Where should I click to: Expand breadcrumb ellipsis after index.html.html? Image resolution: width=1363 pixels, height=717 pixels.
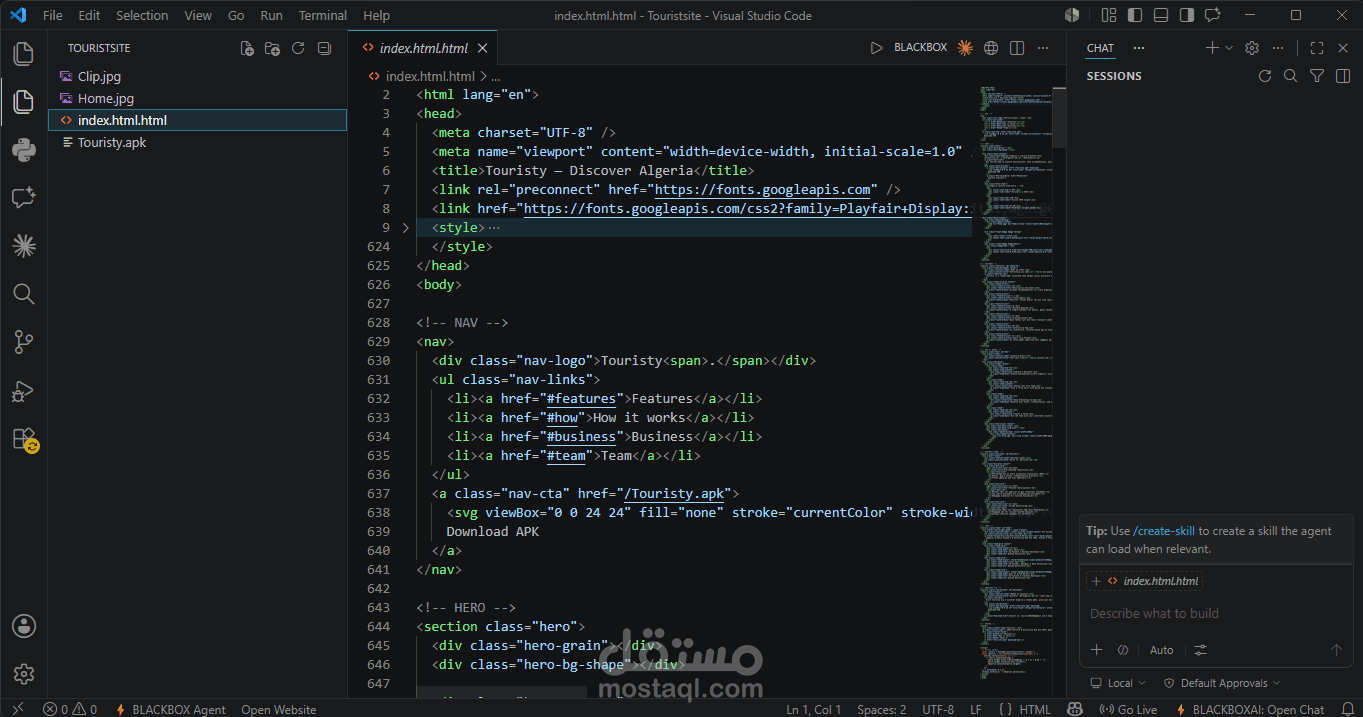point(496,76)
